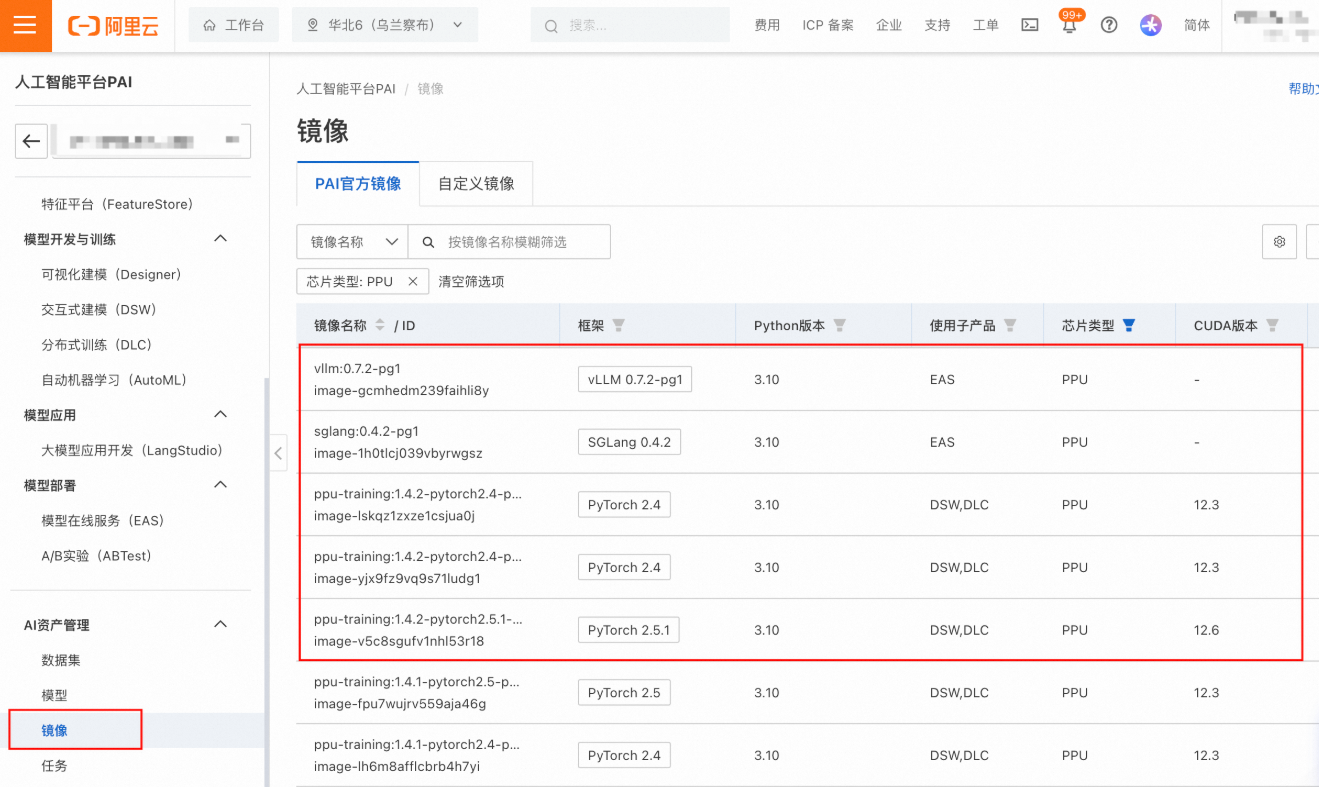Viewport: 1319px width, 787px height.
Task: Click the PyTorch 2.5.1 framework tag
Action: [x=629, y=630]
